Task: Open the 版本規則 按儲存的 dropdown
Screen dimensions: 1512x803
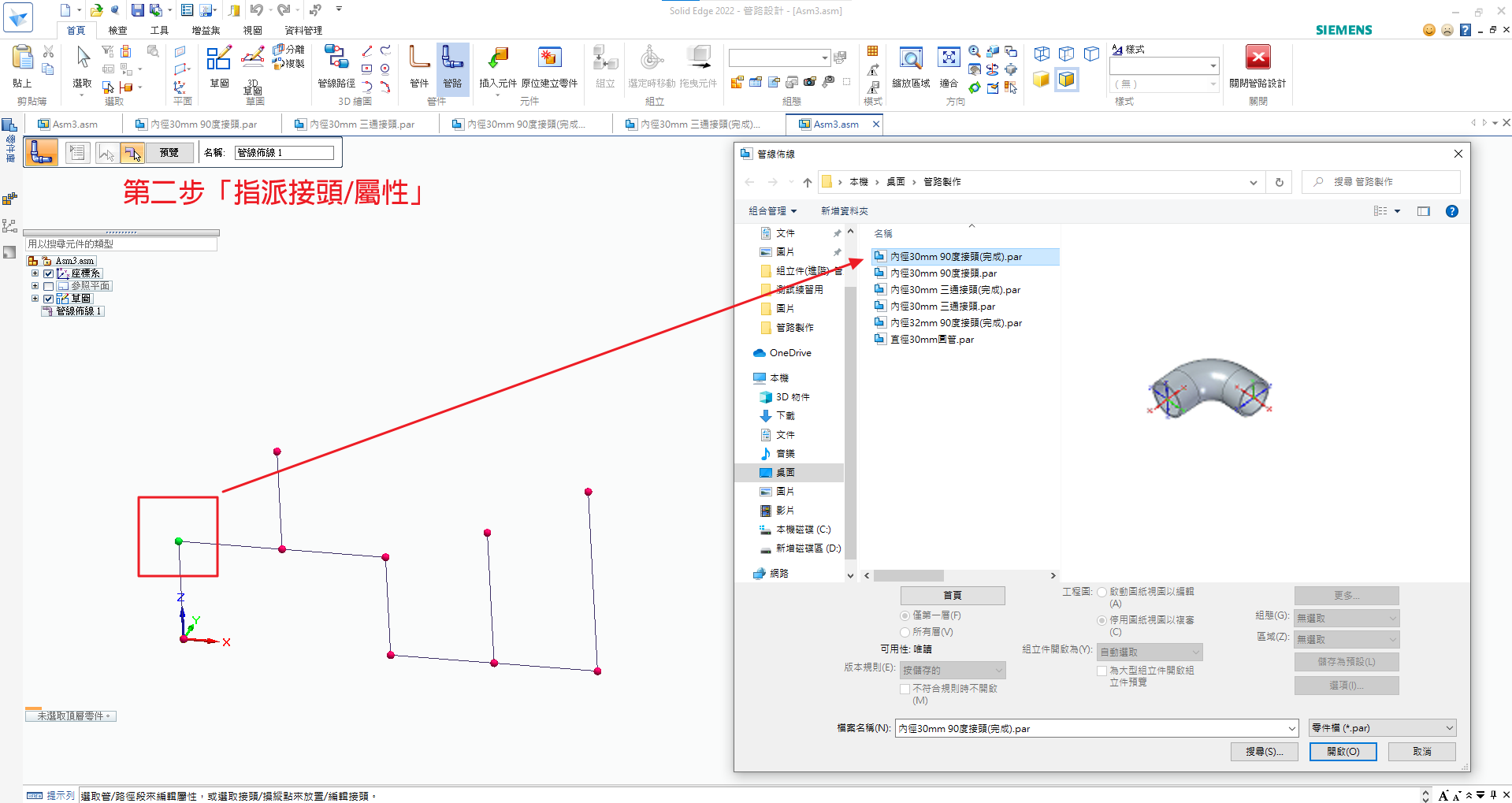Action: point(953,671)
